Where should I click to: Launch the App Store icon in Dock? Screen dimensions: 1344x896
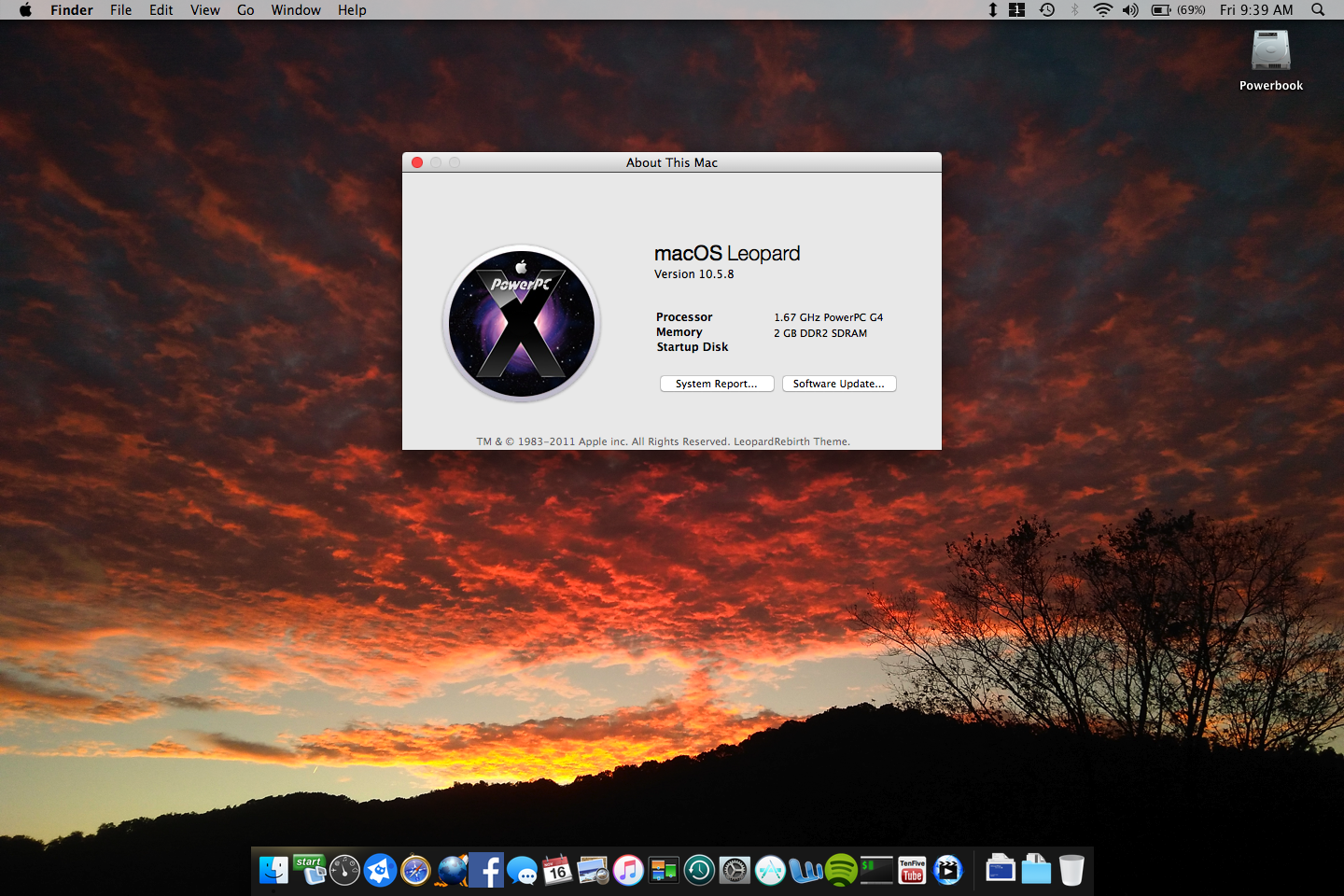(770, 870)
